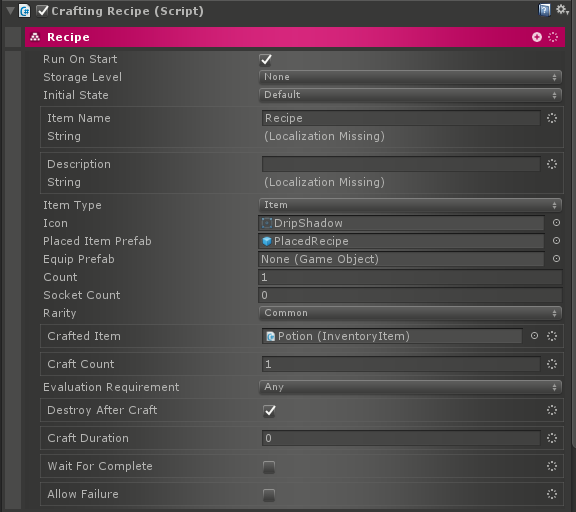Open object picker for Icon field
The height and width of the screenshot is (512, 576).
(x=556, y=223)
